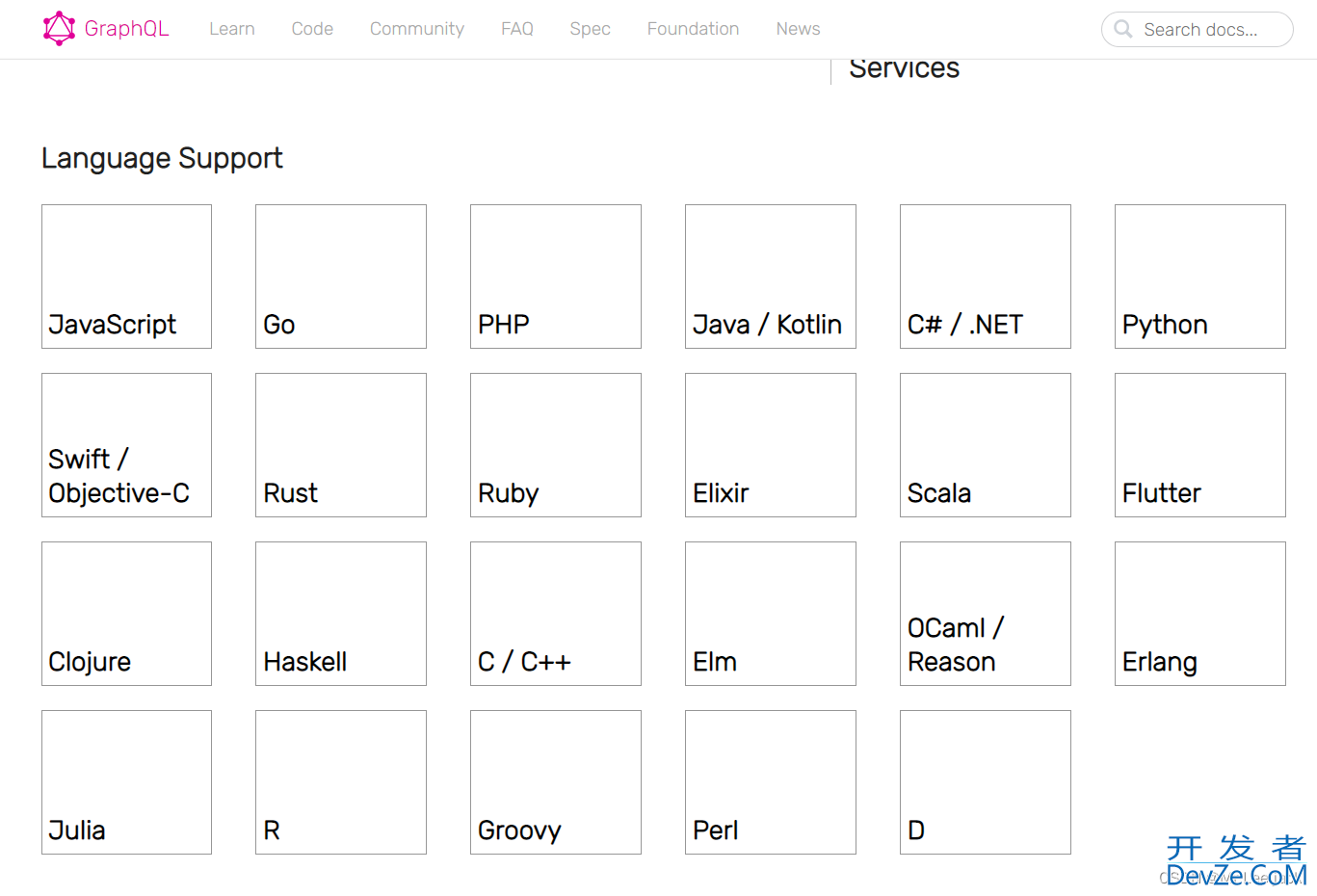Open the Go language tile
This screenshot has height=896, width=1317.
(x=341, y=277)
